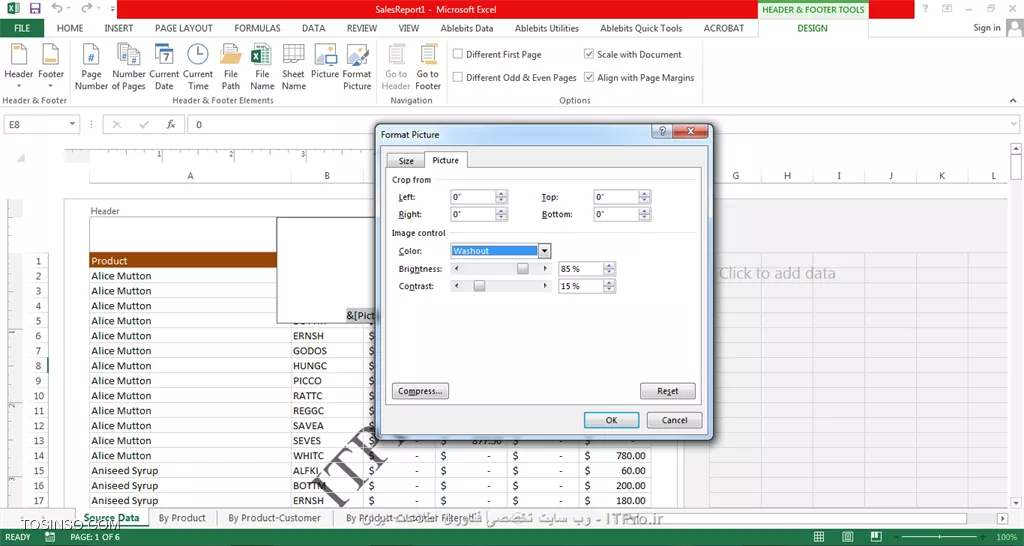This screenshot has height=546, width=1024.
Task: Customize Quick Access Toolbar arrow
Action: click(112, 9)
